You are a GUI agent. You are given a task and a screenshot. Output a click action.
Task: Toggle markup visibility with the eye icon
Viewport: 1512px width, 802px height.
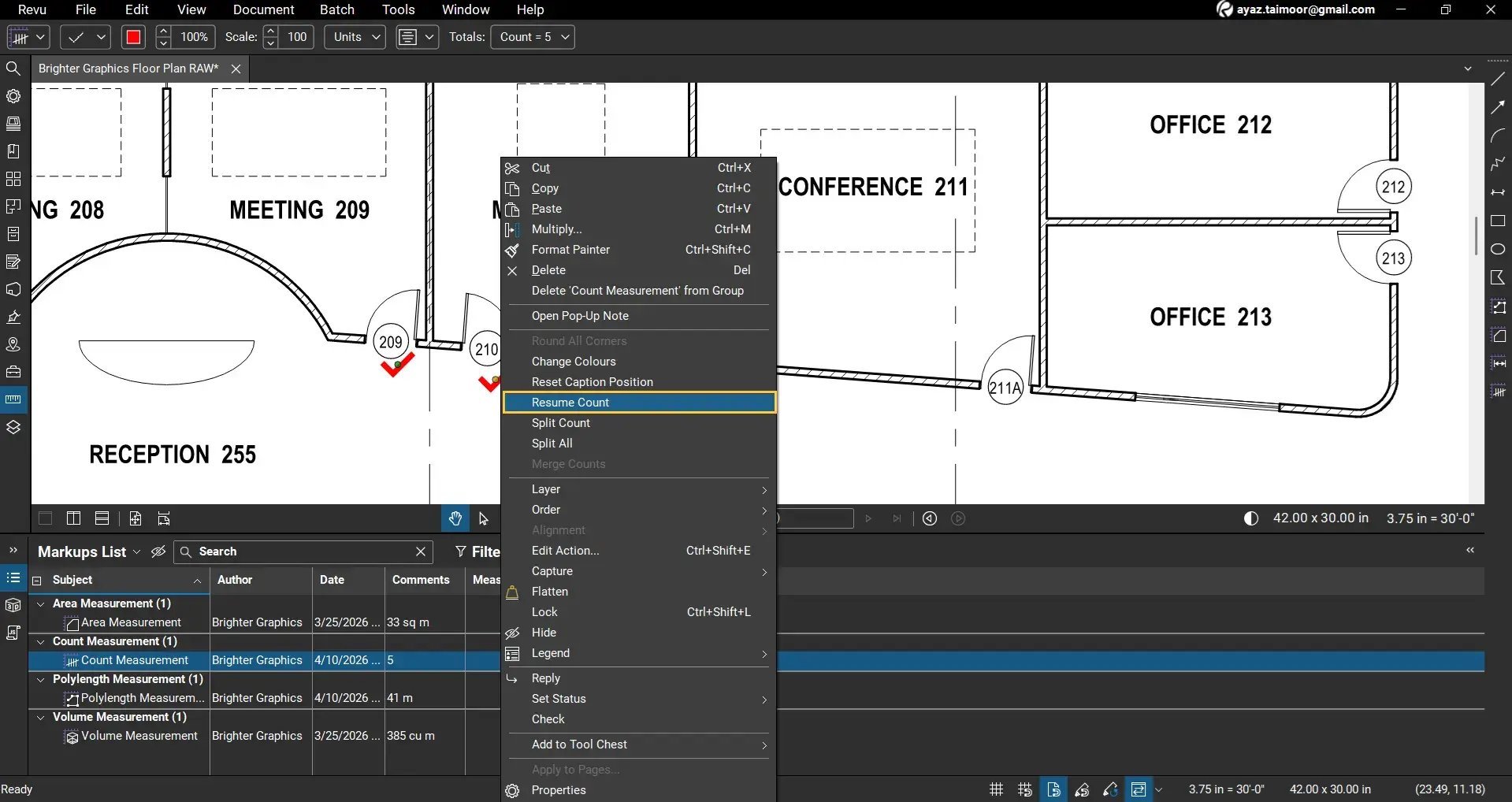158,551
